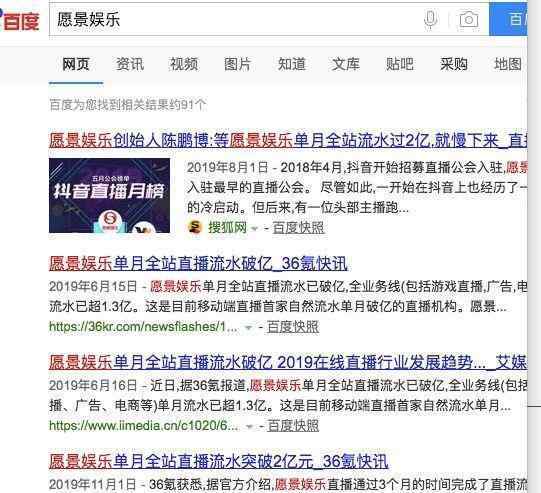Switch to the 视频 tab
The image size is (541, 493).
[184, 65]
